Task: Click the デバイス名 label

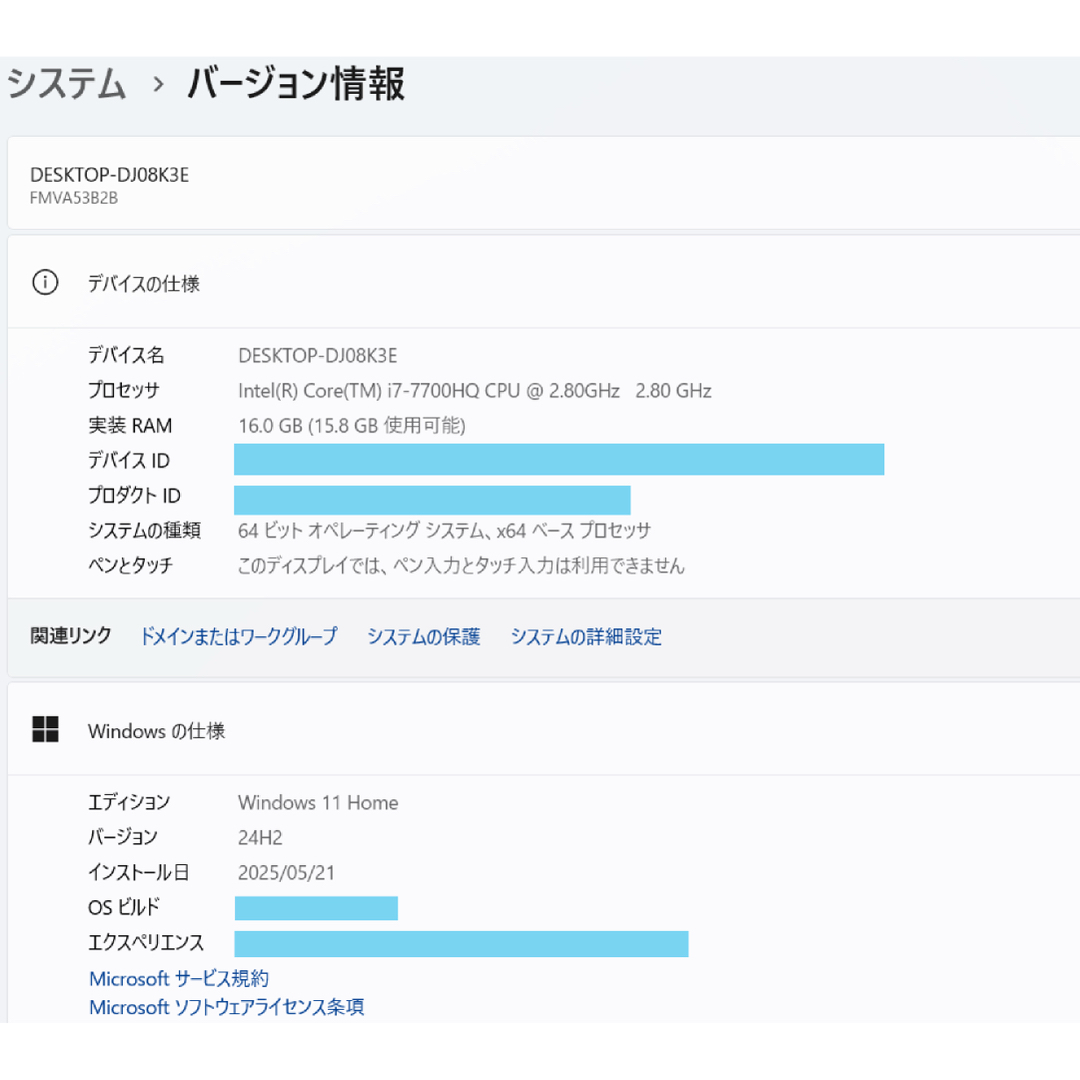Action: coord(126,355)
